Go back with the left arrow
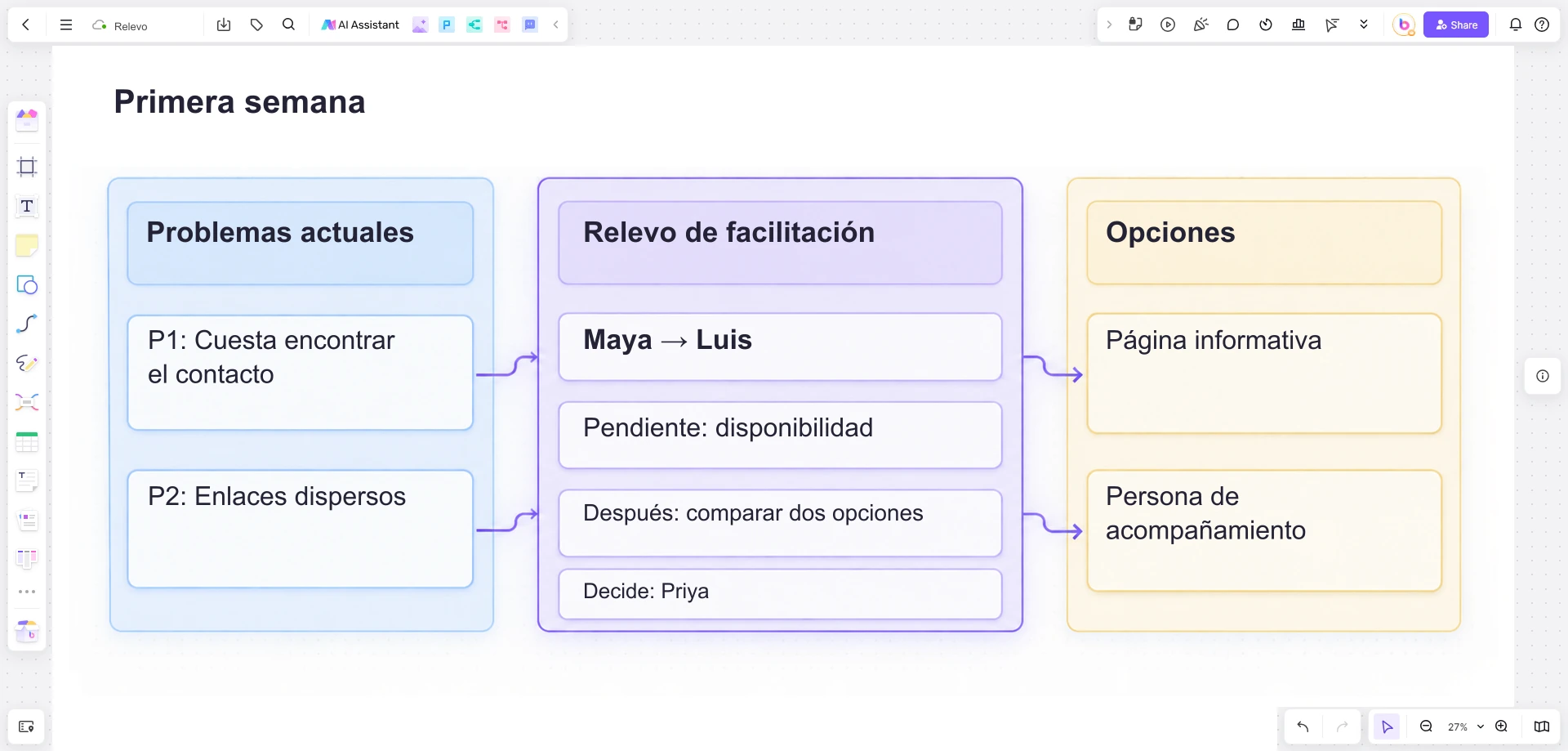The width and height of the screenshot is (1568, 751). [x=26, y=25]
